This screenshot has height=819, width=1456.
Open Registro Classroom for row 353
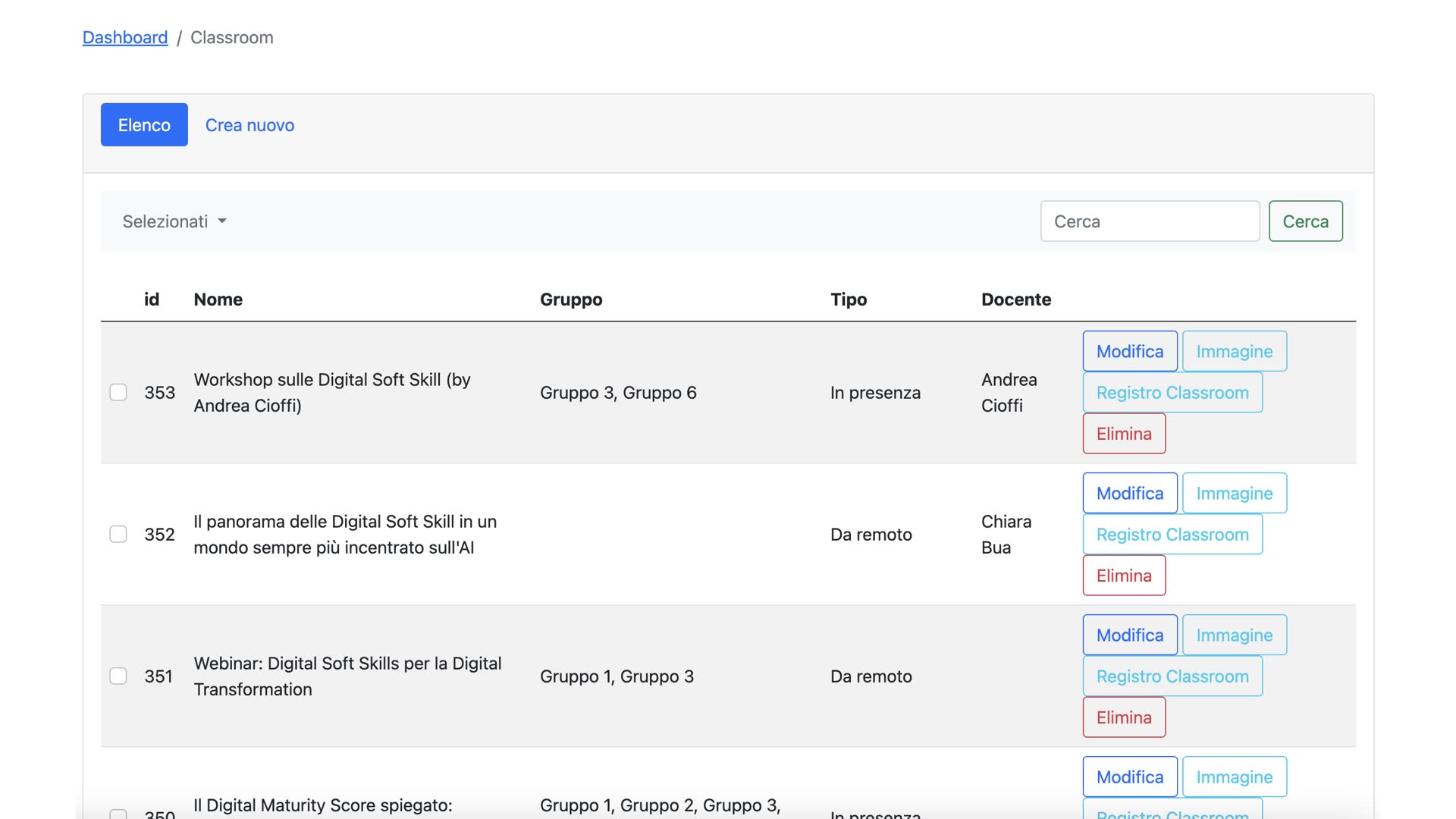tap(1172, 393)
